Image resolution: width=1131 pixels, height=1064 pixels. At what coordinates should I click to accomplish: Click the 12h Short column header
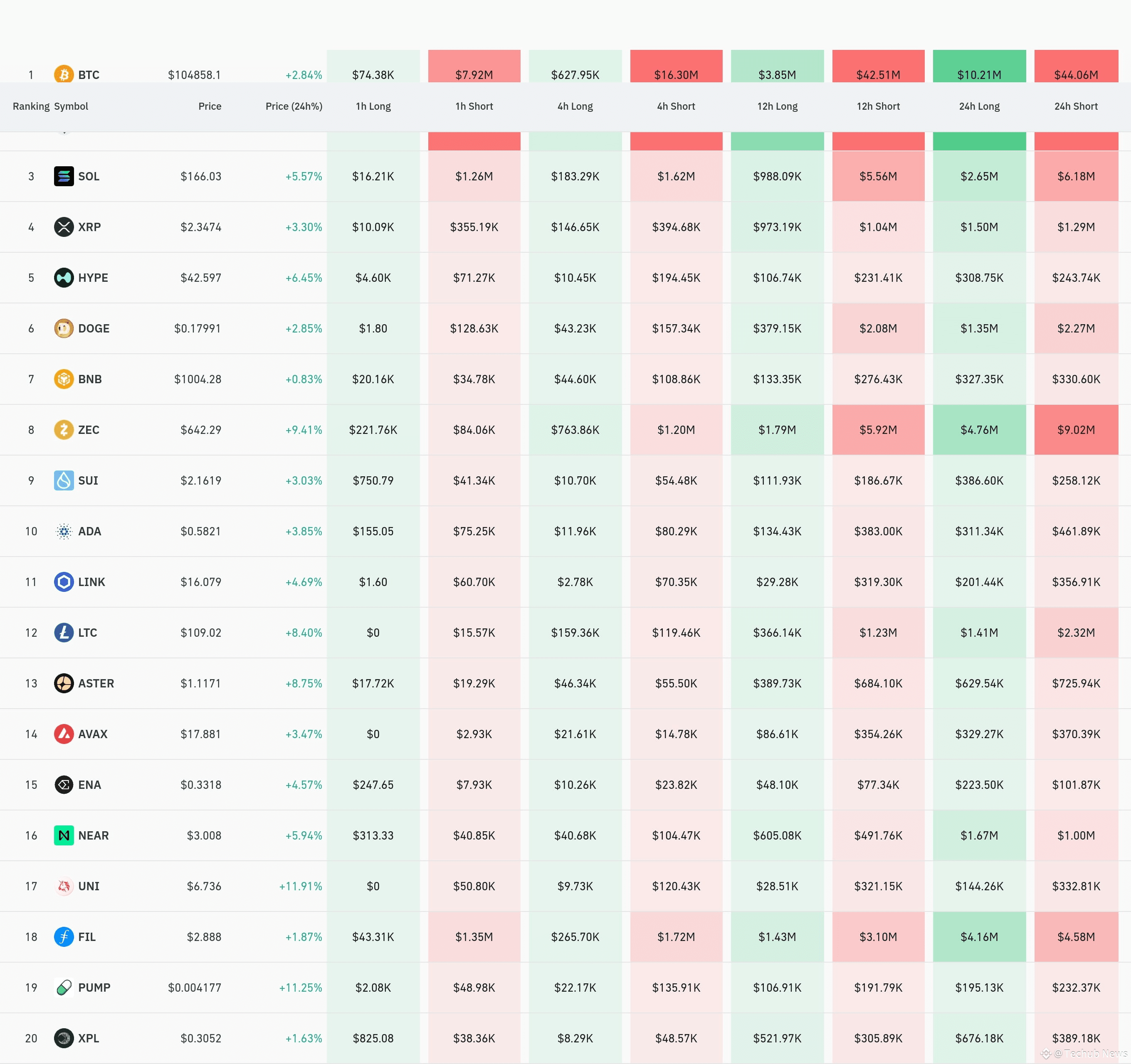pyautogui.click(x=878, y=106)
